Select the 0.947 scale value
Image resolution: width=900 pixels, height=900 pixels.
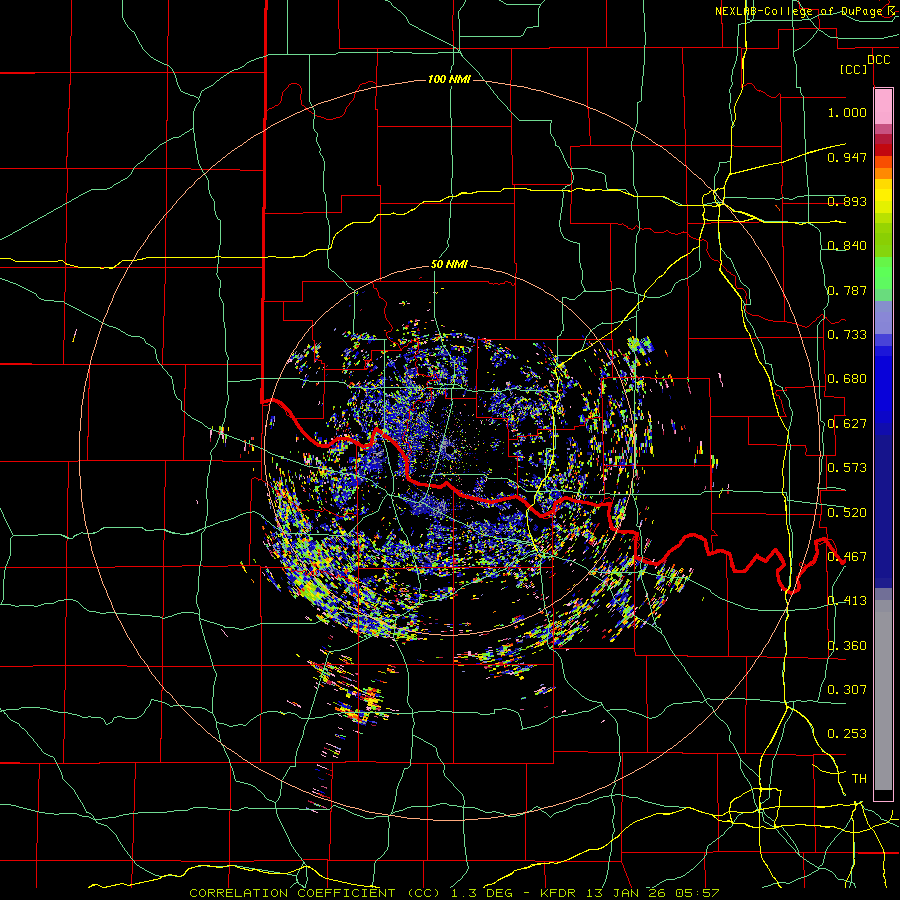[x=847, y=157]
